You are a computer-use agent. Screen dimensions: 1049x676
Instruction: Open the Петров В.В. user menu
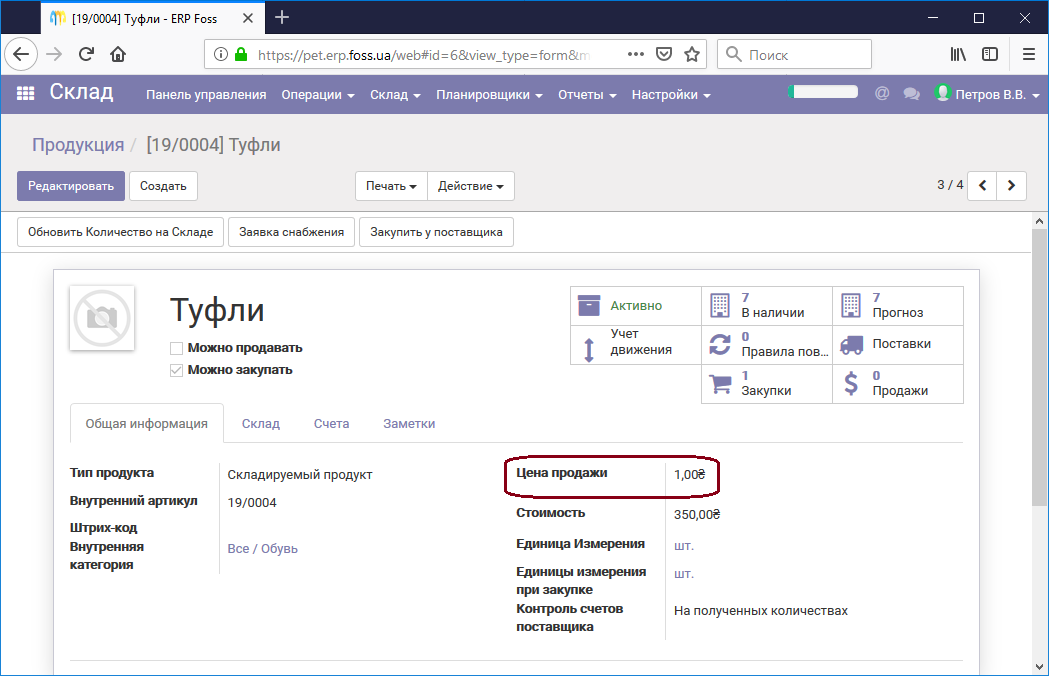coord(987,94)
